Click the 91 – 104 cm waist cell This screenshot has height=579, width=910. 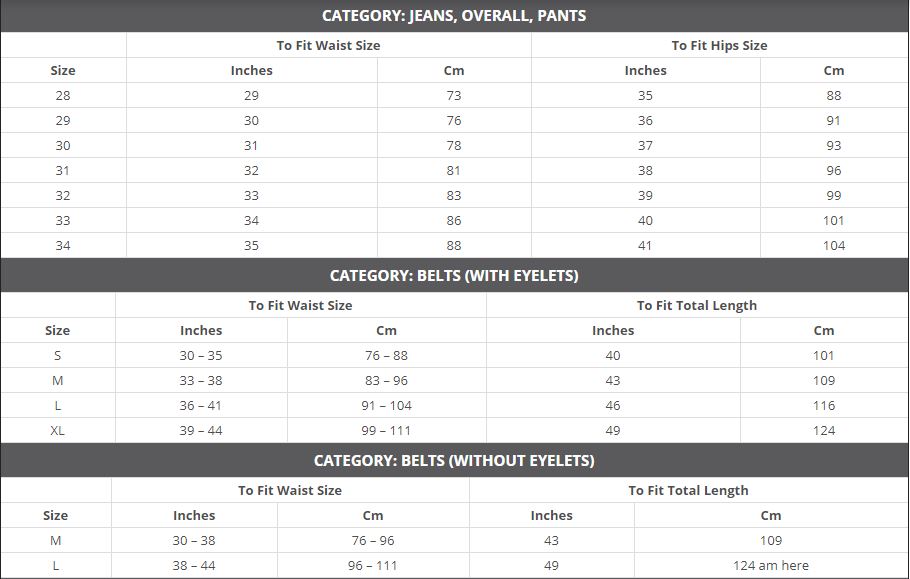pyautogui.click(x=387, y=406)
